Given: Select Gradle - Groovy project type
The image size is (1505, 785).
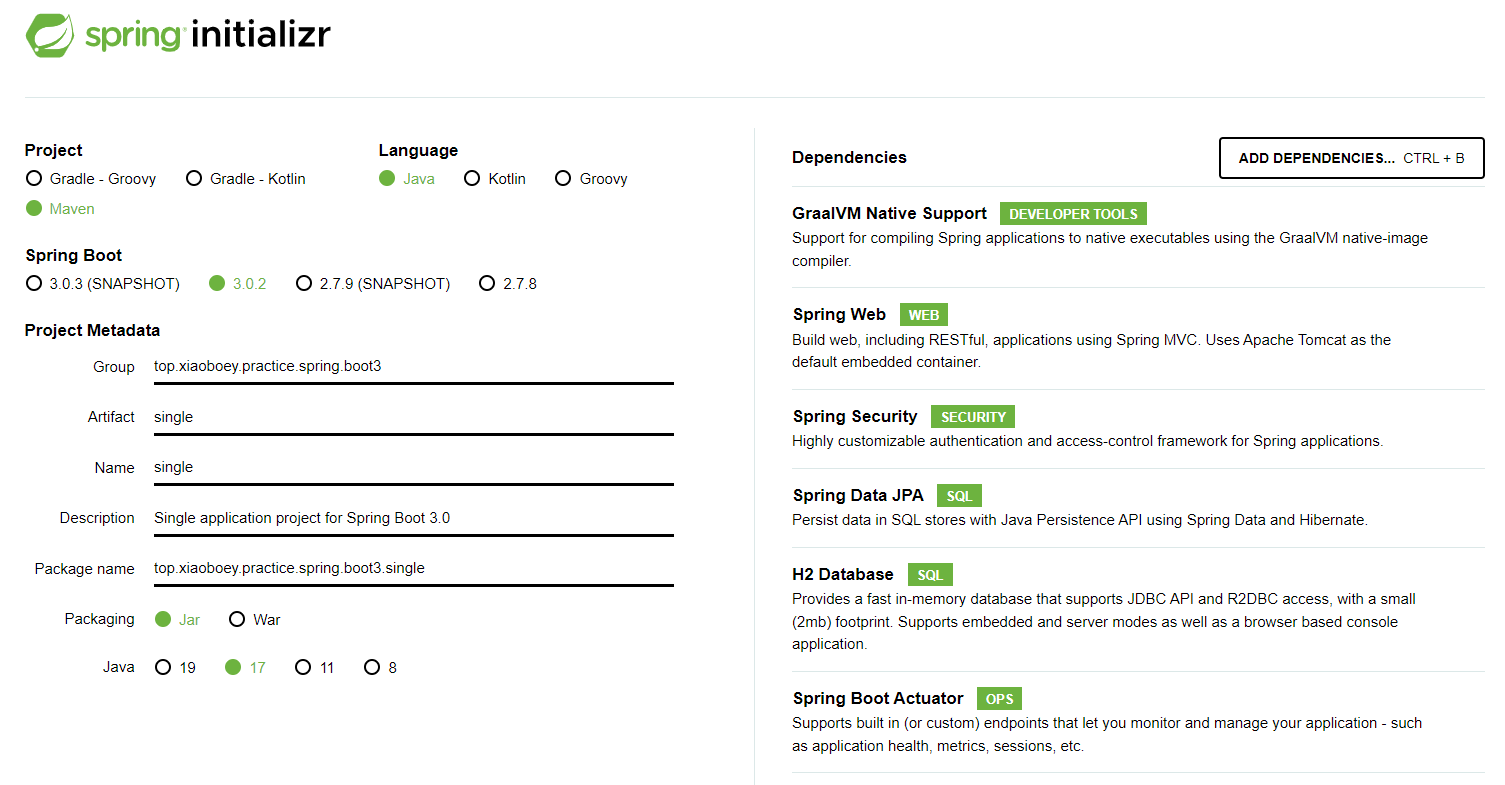Looking at the screenshot, I should [x=34, y=179].
